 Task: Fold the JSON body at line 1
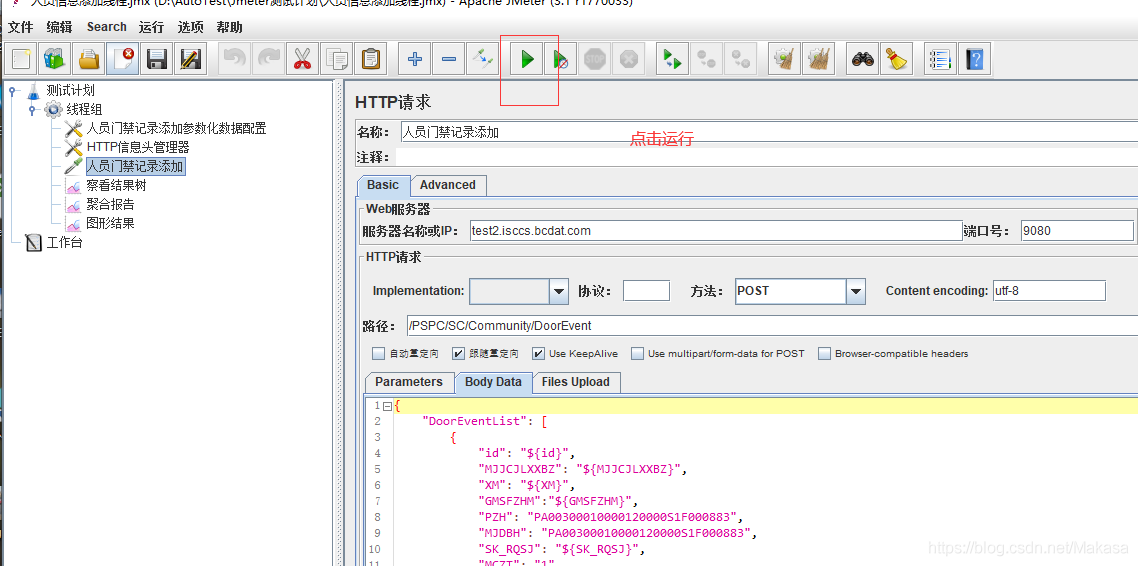[388, 406]
